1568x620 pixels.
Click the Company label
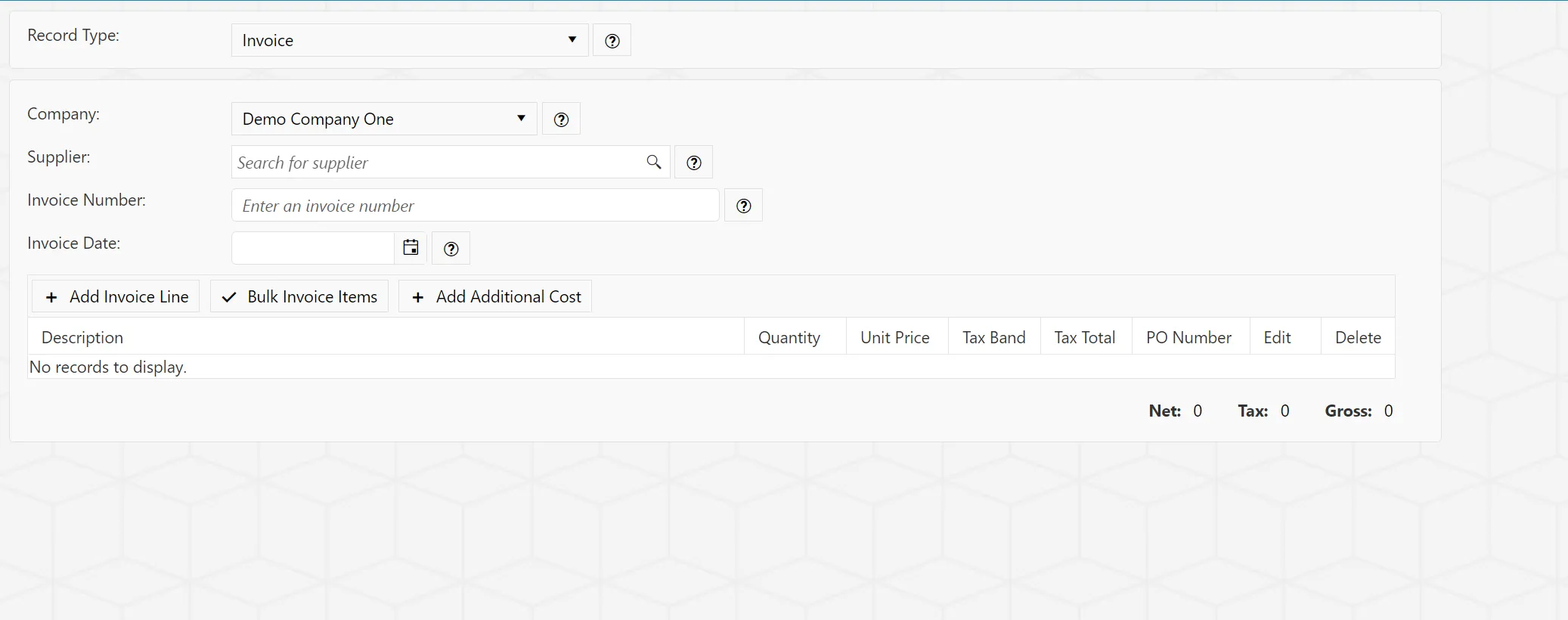64,114
